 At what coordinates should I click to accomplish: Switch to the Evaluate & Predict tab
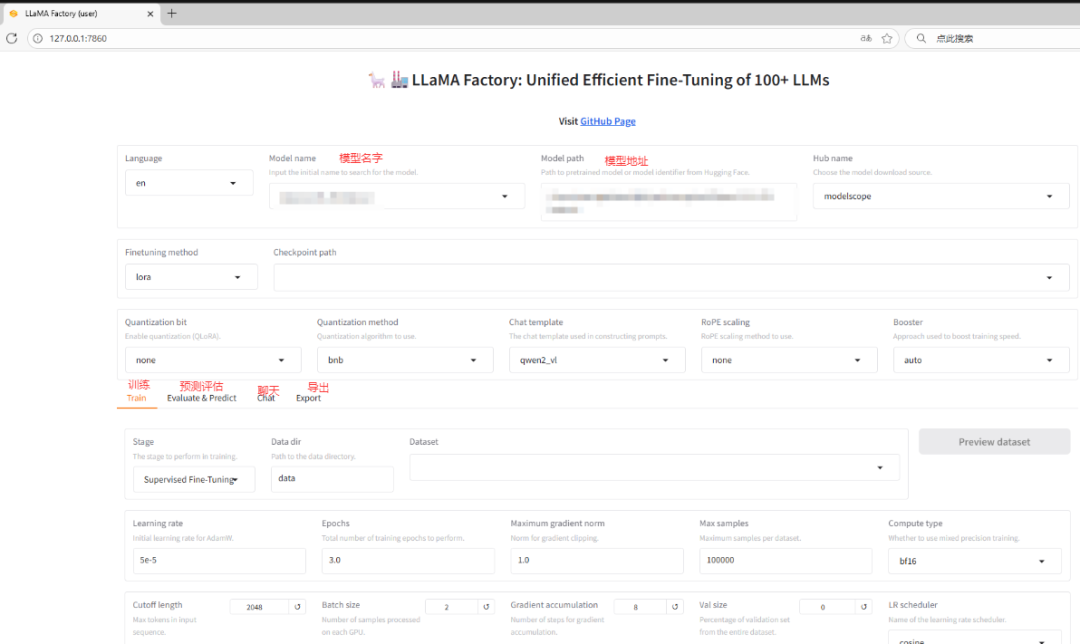202,398
